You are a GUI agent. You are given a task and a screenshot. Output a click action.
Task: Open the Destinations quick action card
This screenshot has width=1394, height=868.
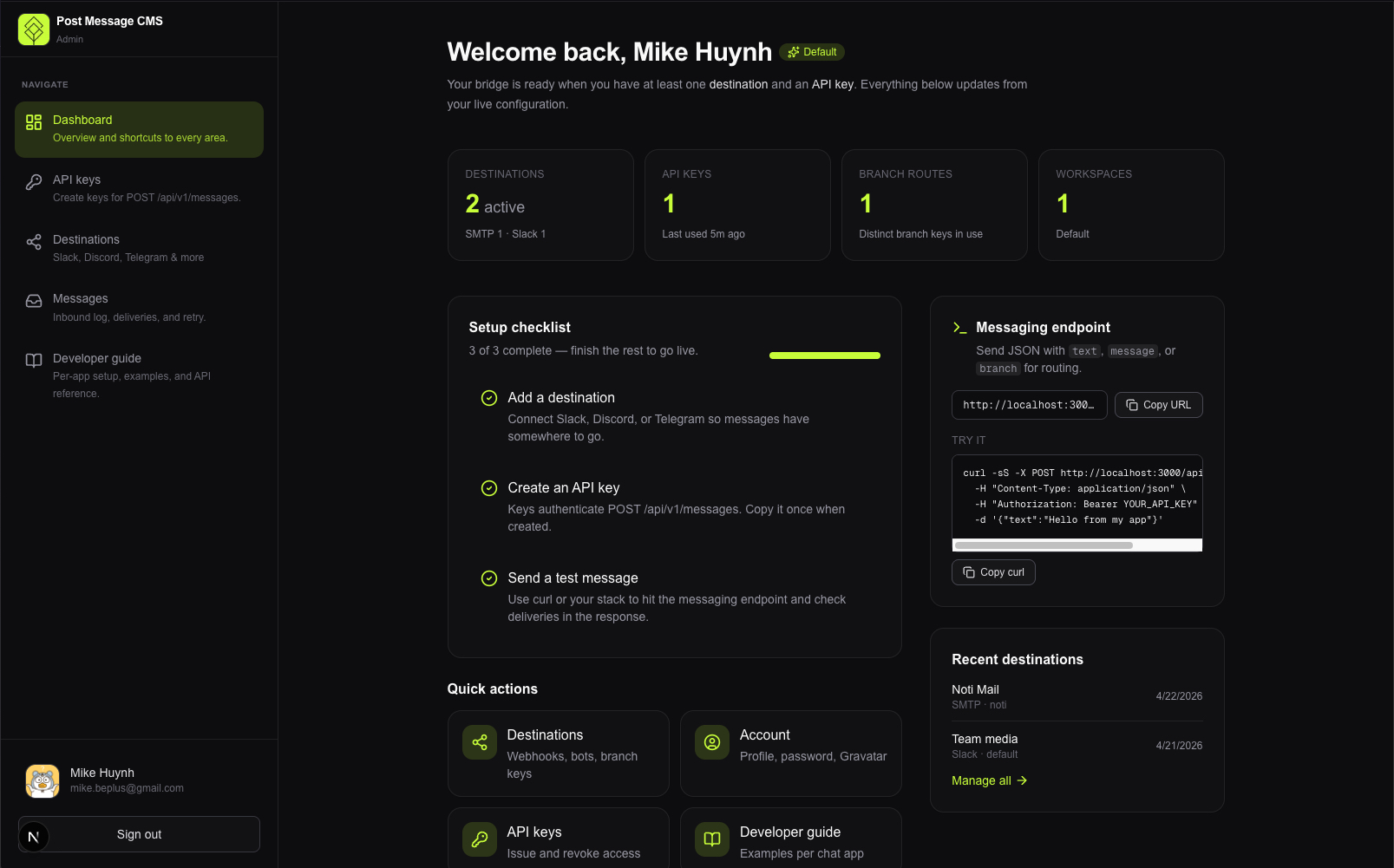(559, 754)
